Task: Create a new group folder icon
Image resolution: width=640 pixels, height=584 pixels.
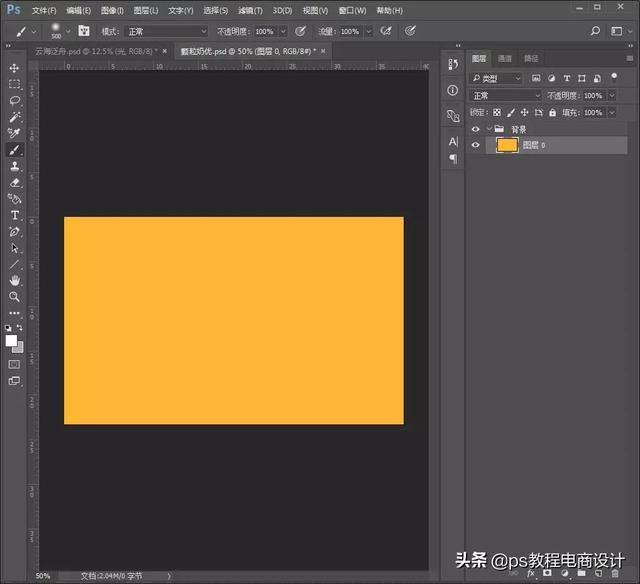Action: pyautogui.click(x=582, y=573)
